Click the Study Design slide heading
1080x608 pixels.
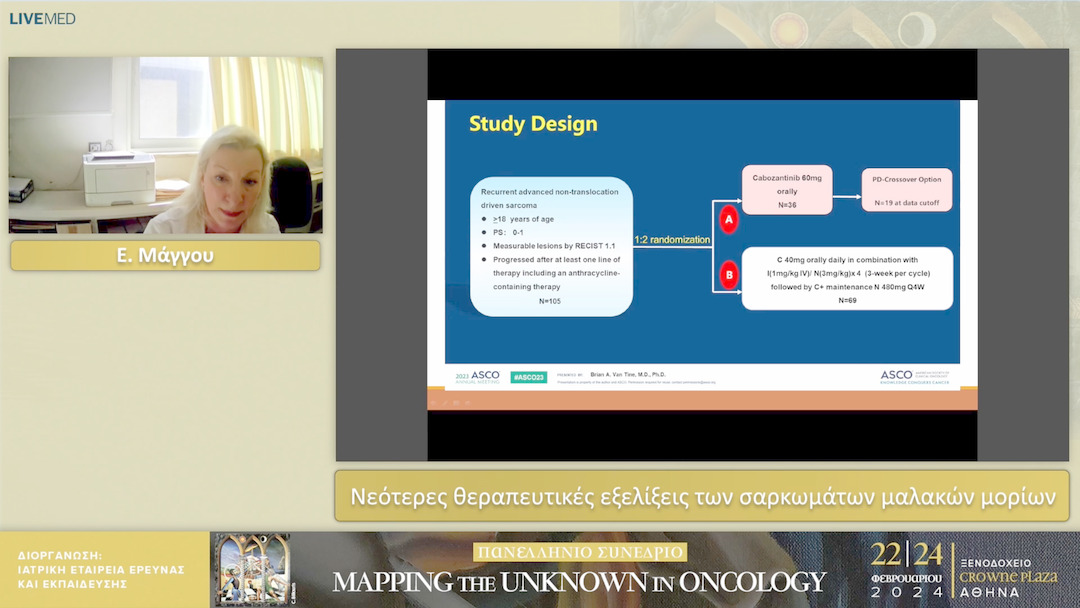pos(533,124)
